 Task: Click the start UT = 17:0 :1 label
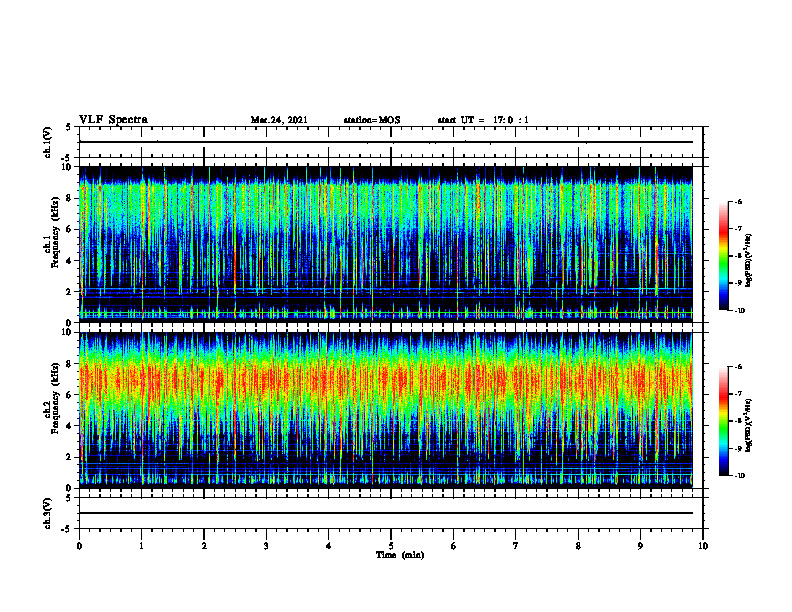[483, 120]
